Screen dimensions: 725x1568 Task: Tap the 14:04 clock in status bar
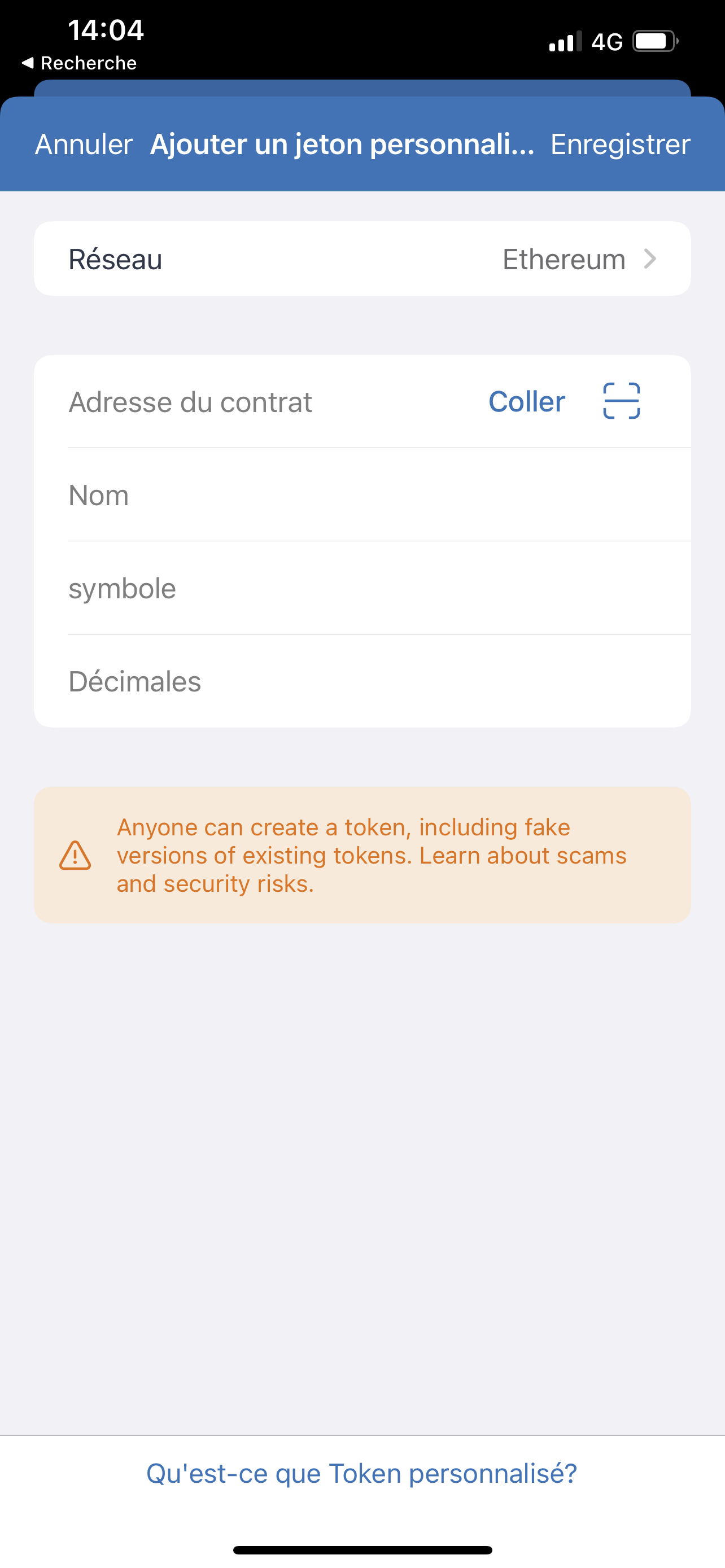[106, 30]
